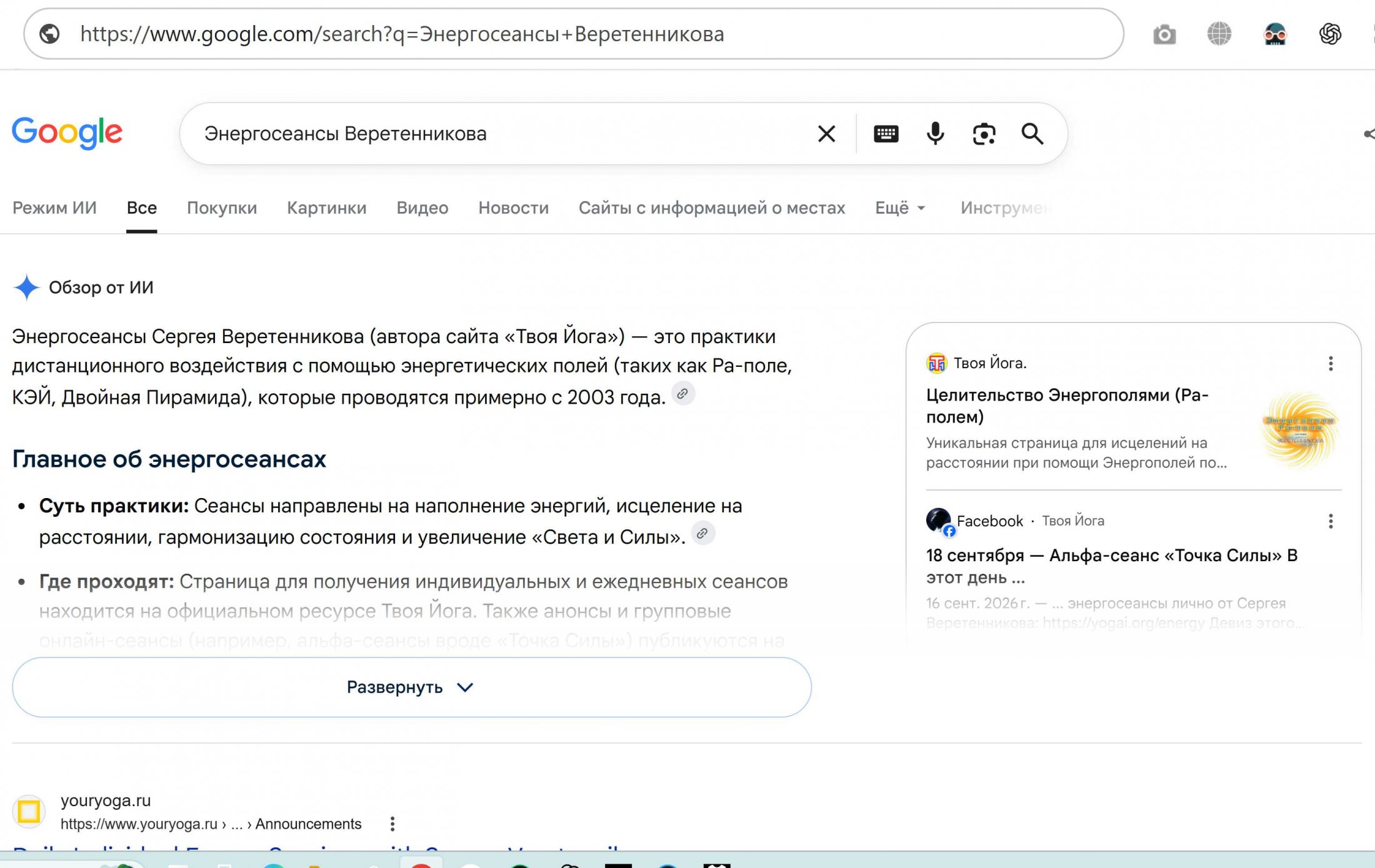This screenshot has height=868, width=1375.
Task: Click the blue AI overview sparkle icon
Action: [26, 287]
